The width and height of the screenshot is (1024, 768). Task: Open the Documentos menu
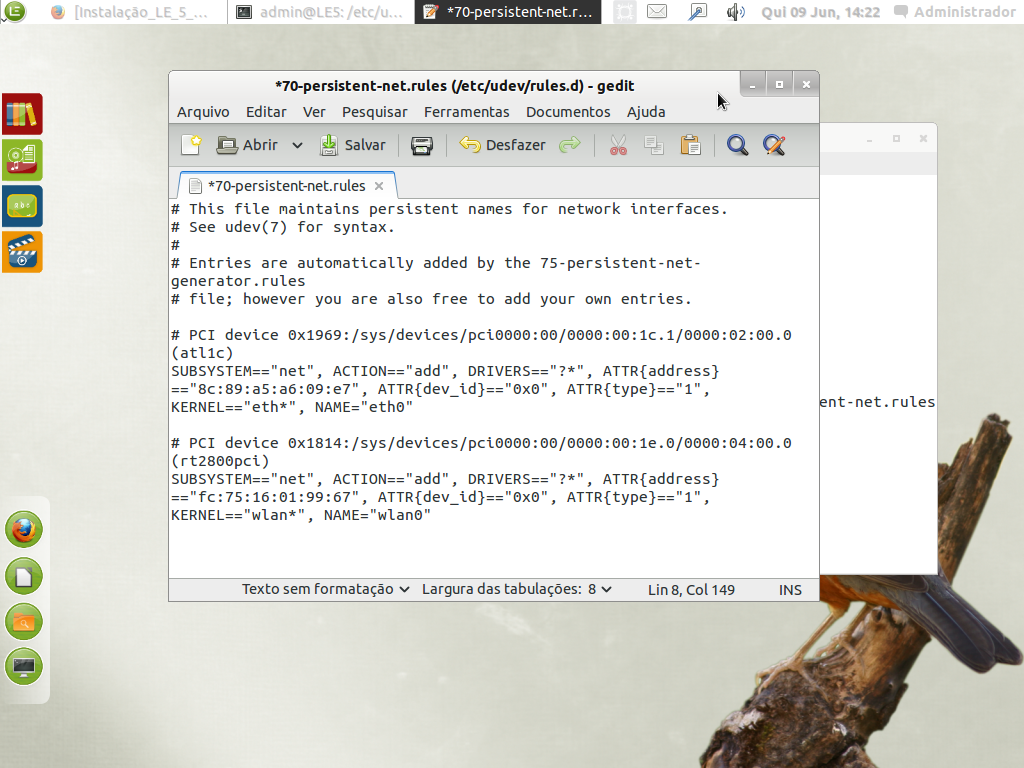coord(568,112)
